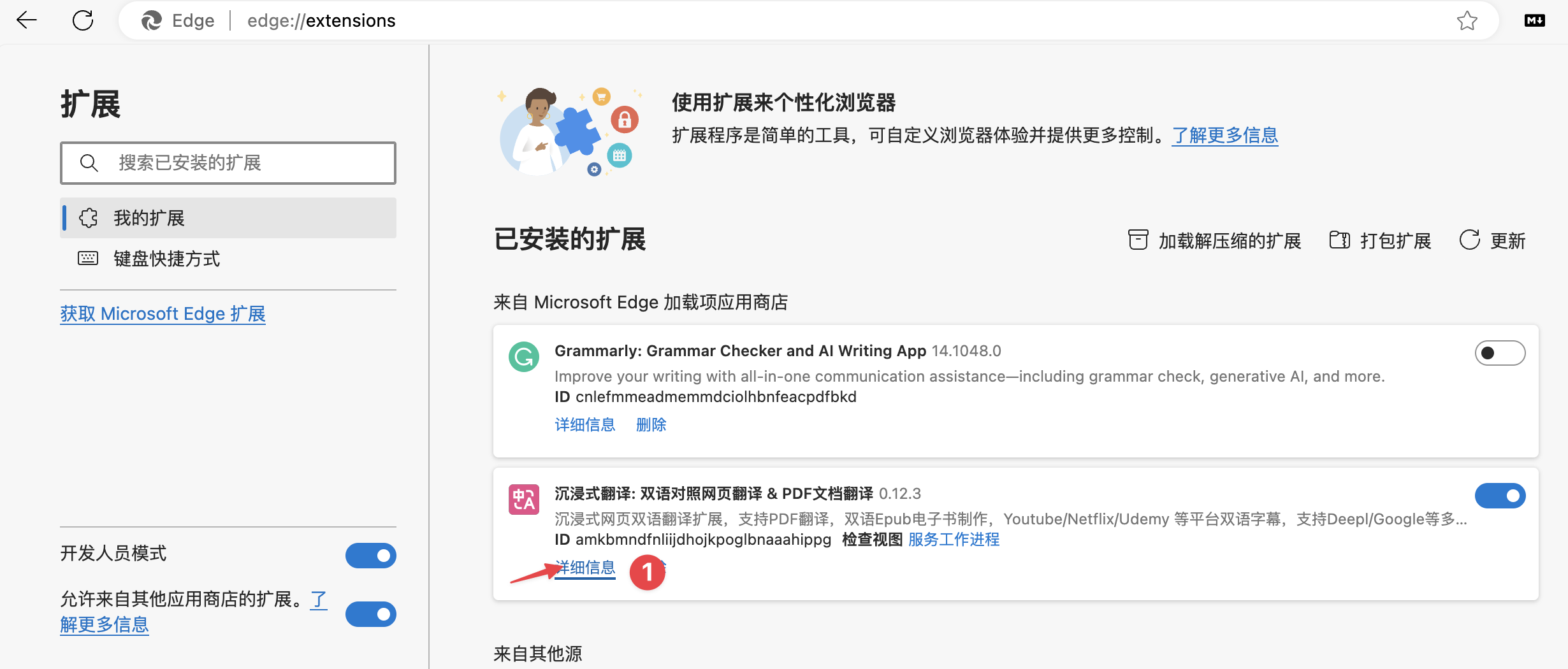The image size is (1568, 669).
Task: Click the search magnifier icon
Action: tap(89, 163)
